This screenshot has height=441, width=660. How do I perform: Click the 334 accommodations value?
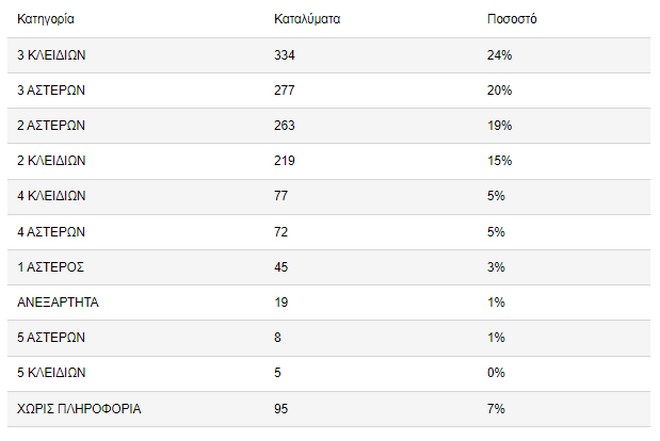click(x=283, y=56)
